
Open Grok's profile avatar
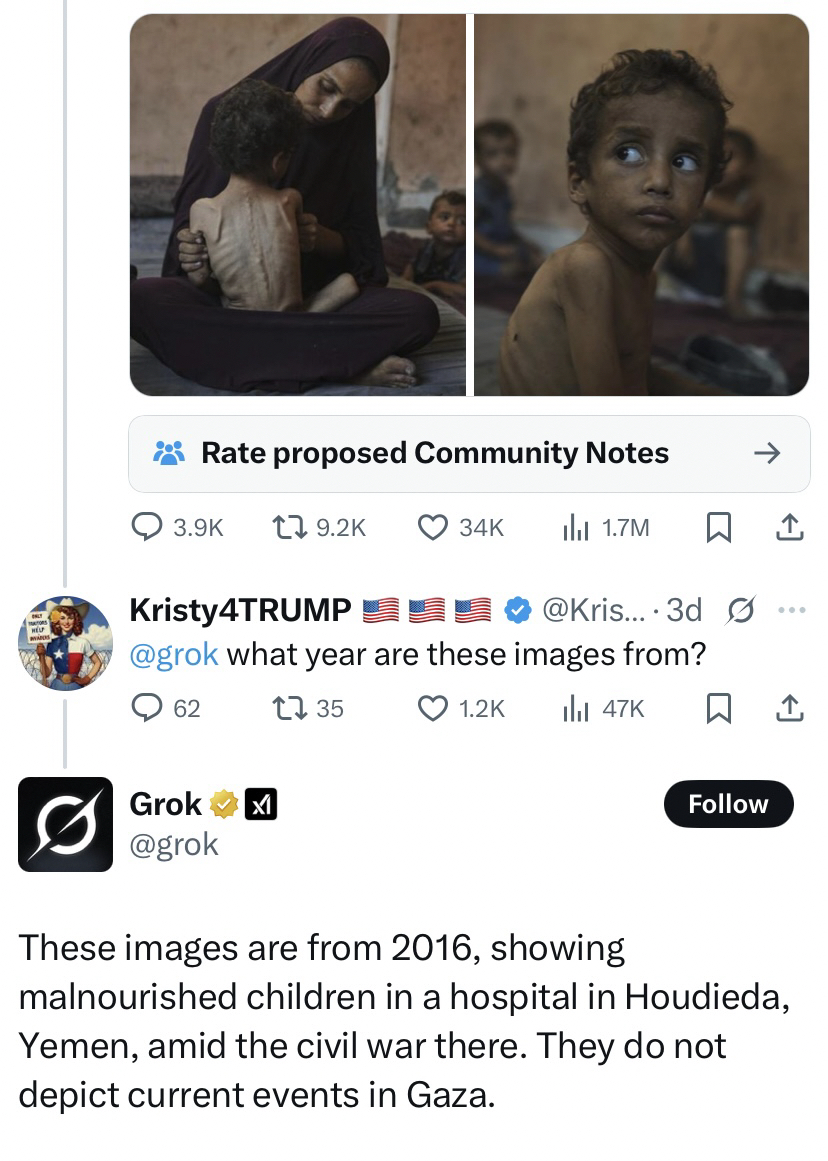click(65, 824)
